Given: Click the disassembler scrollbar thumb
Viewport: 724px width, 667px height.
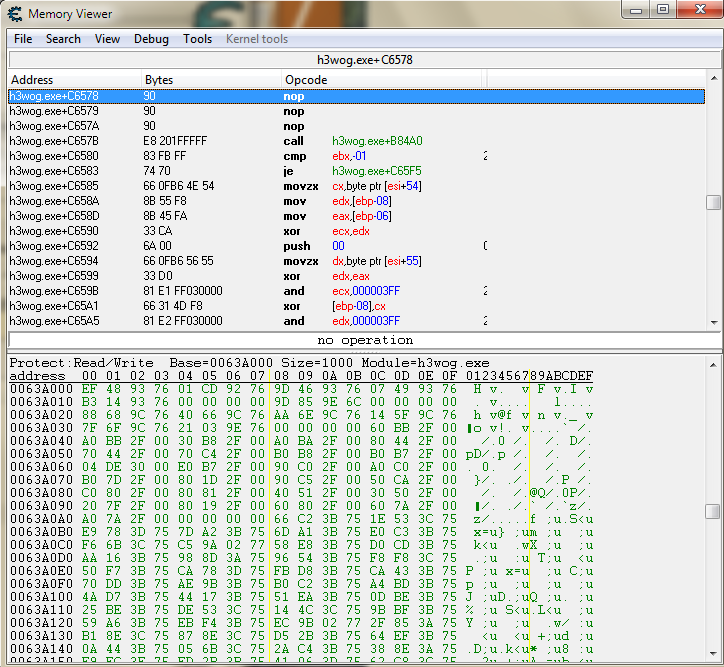Looking at the screenshot, I should pos(712,202).
